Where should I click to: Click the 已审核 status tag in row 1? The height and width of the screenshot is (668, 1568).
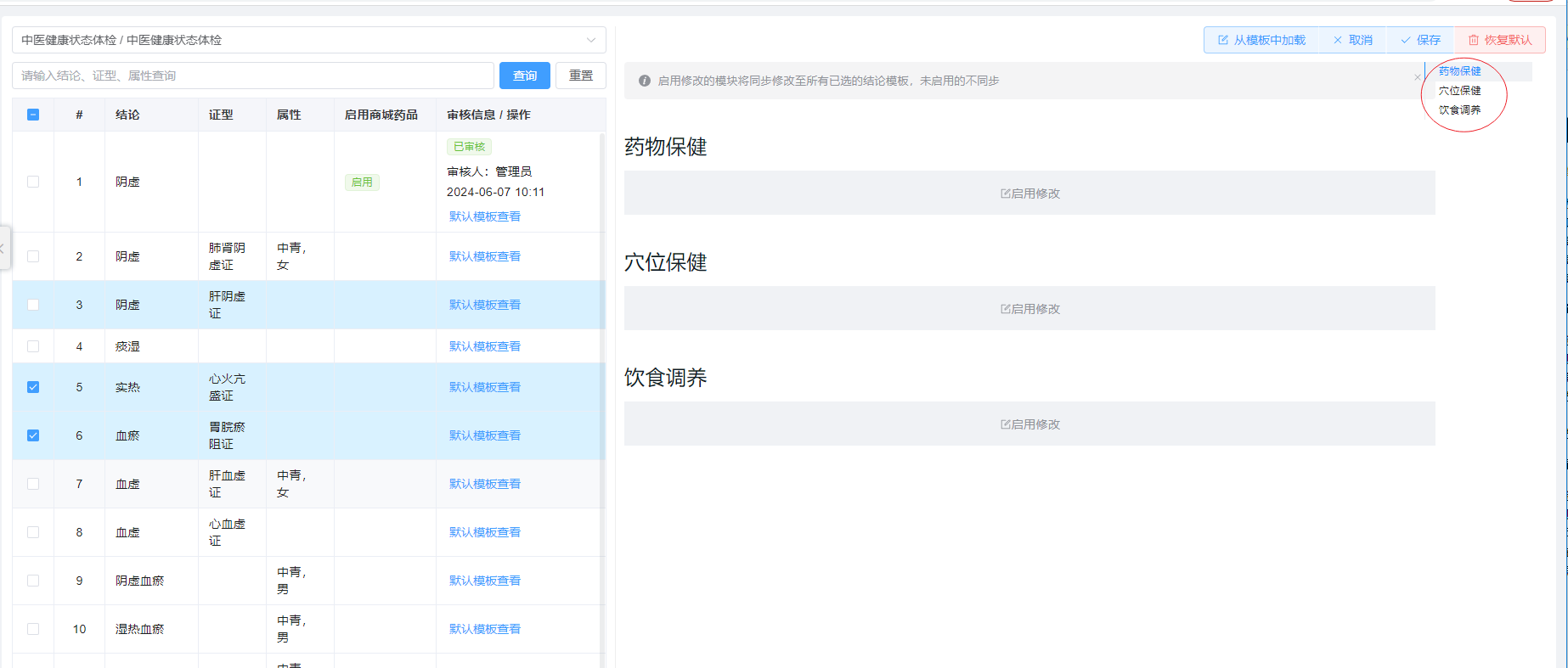point(469,147)
